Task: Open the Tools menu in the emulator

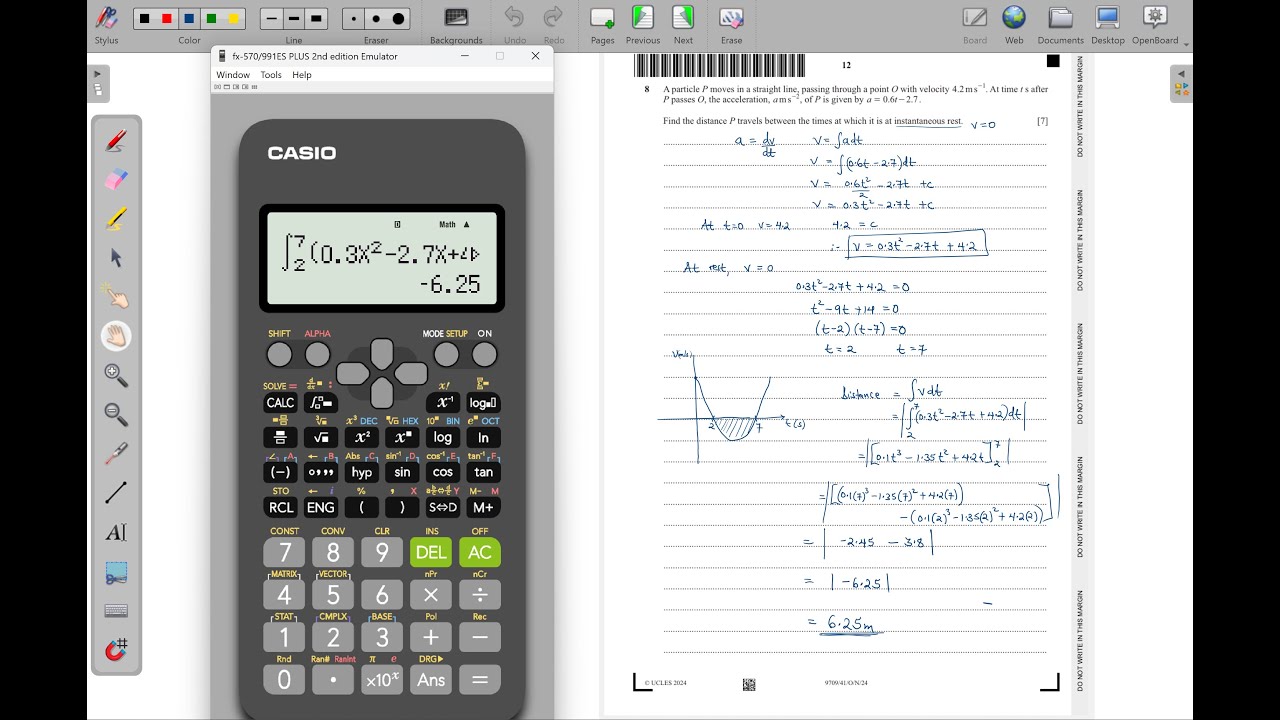Action: (x=271, y=75)
